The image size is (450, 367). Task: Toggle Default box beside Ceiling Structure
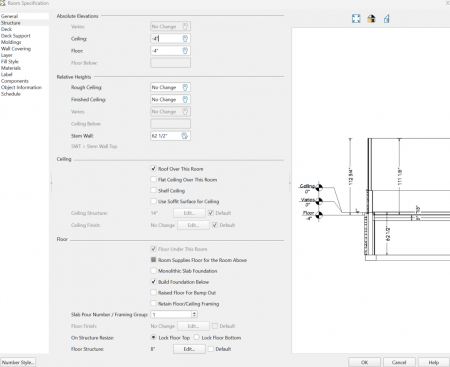(211, 213)
